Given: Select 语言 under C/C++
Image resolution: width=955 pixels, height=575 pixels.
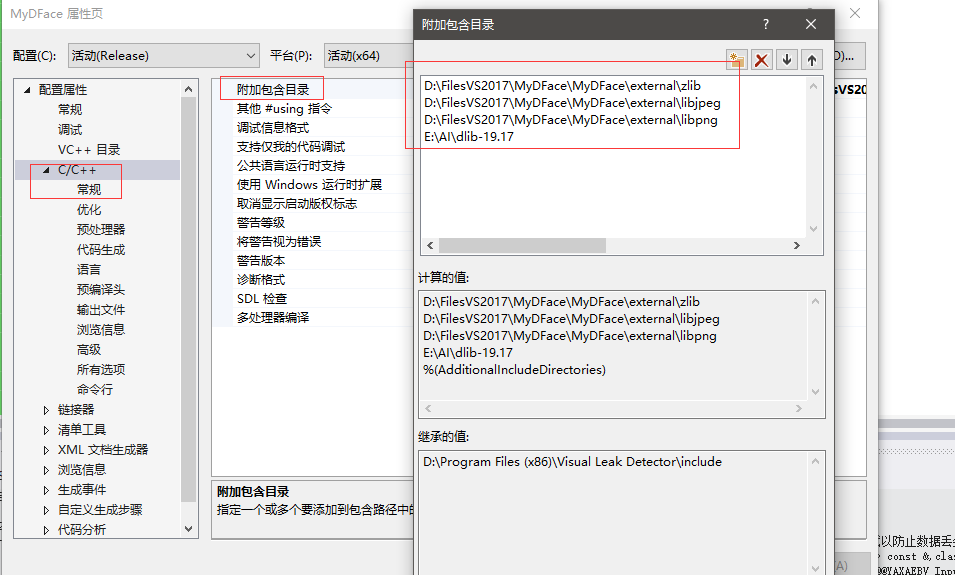Looking at the screenshot, I should pos(89,269).
